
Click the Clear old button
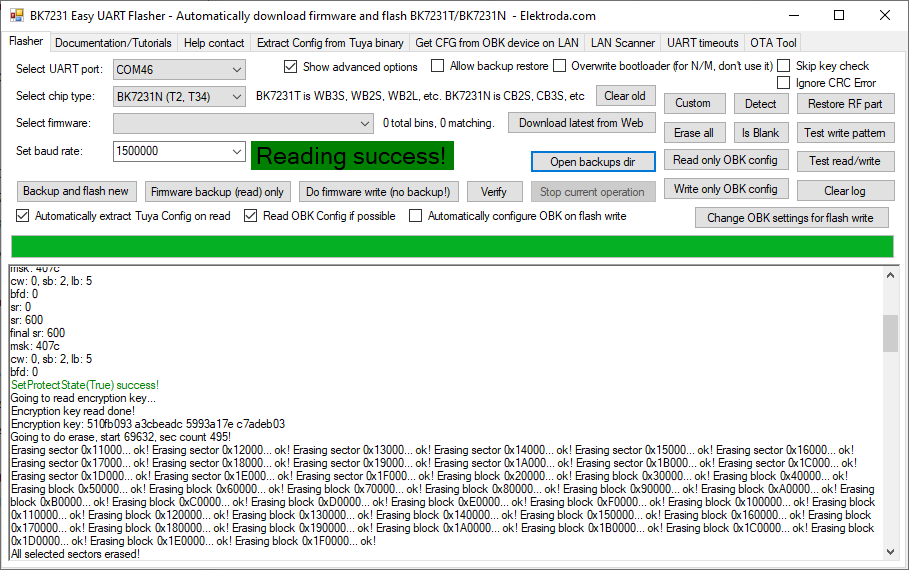[x=625, y=96]
